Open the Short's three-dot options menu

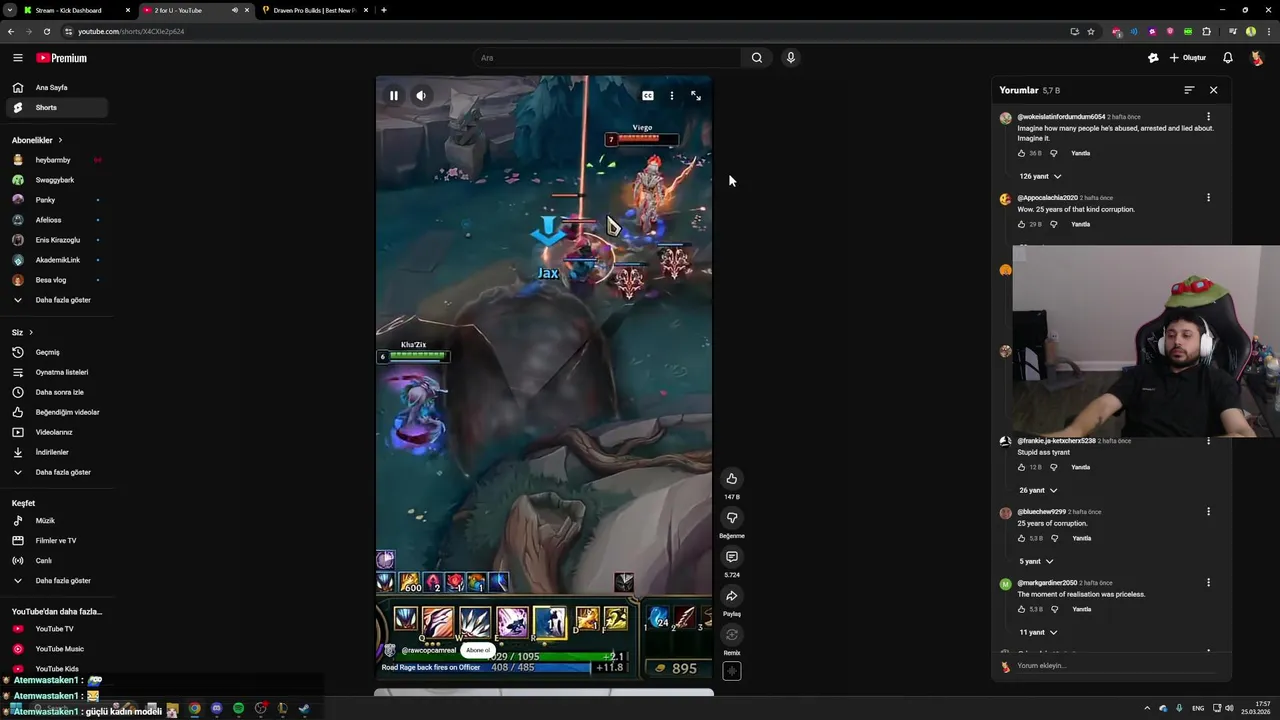672,96
